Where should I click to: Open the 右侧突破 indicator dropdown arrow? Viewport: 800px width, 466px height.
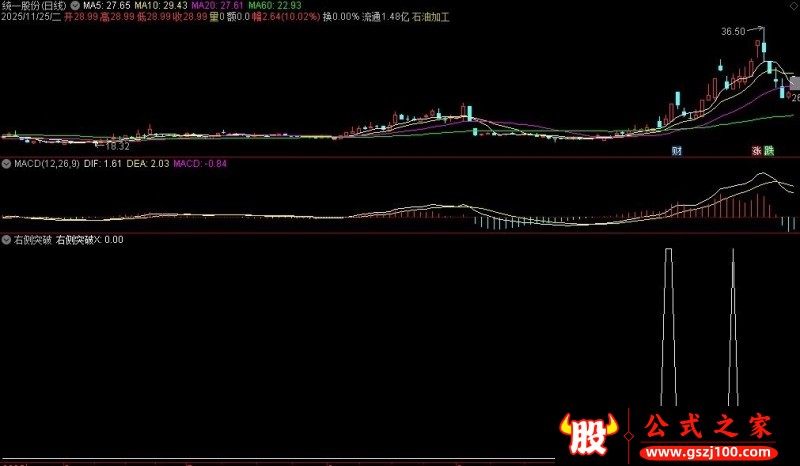(x=6, y=239)
